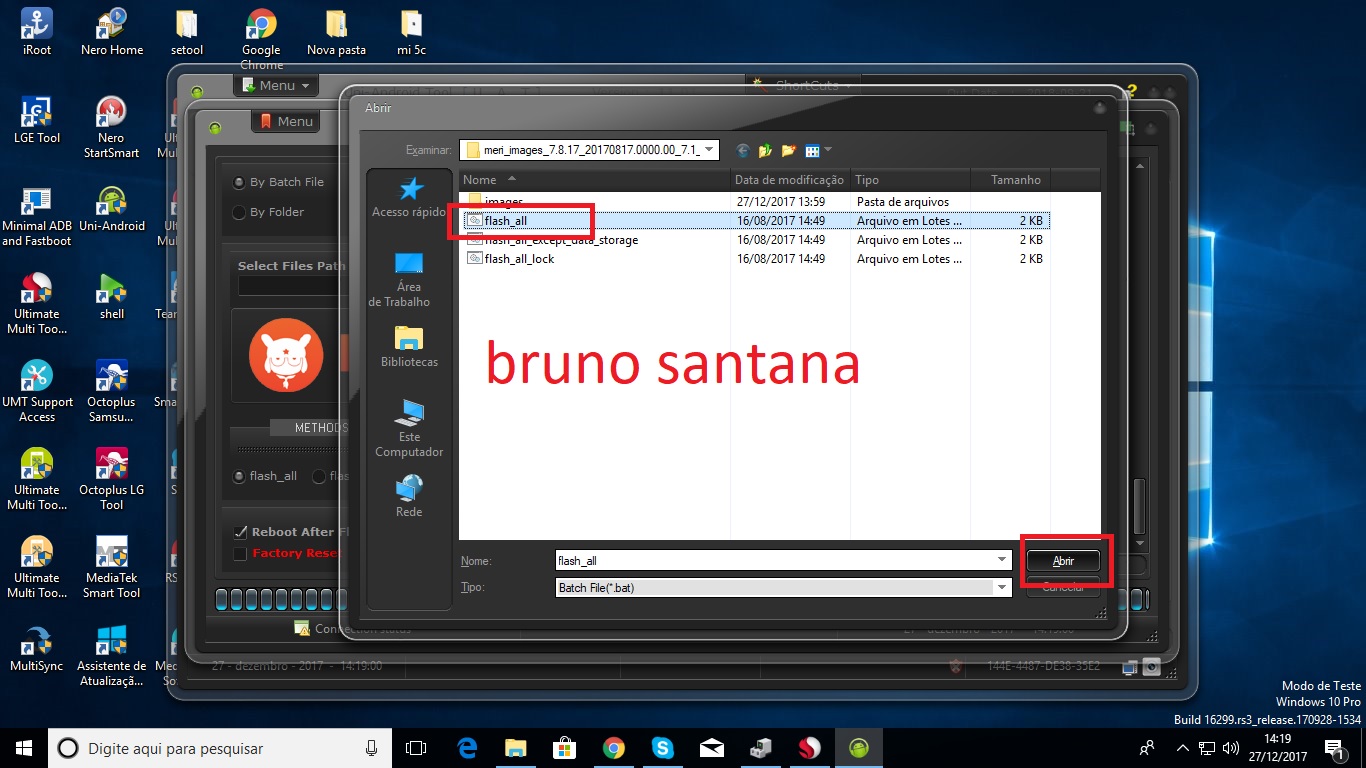Sort files by Nome column
1366x768 pixels.
(594, 180)
